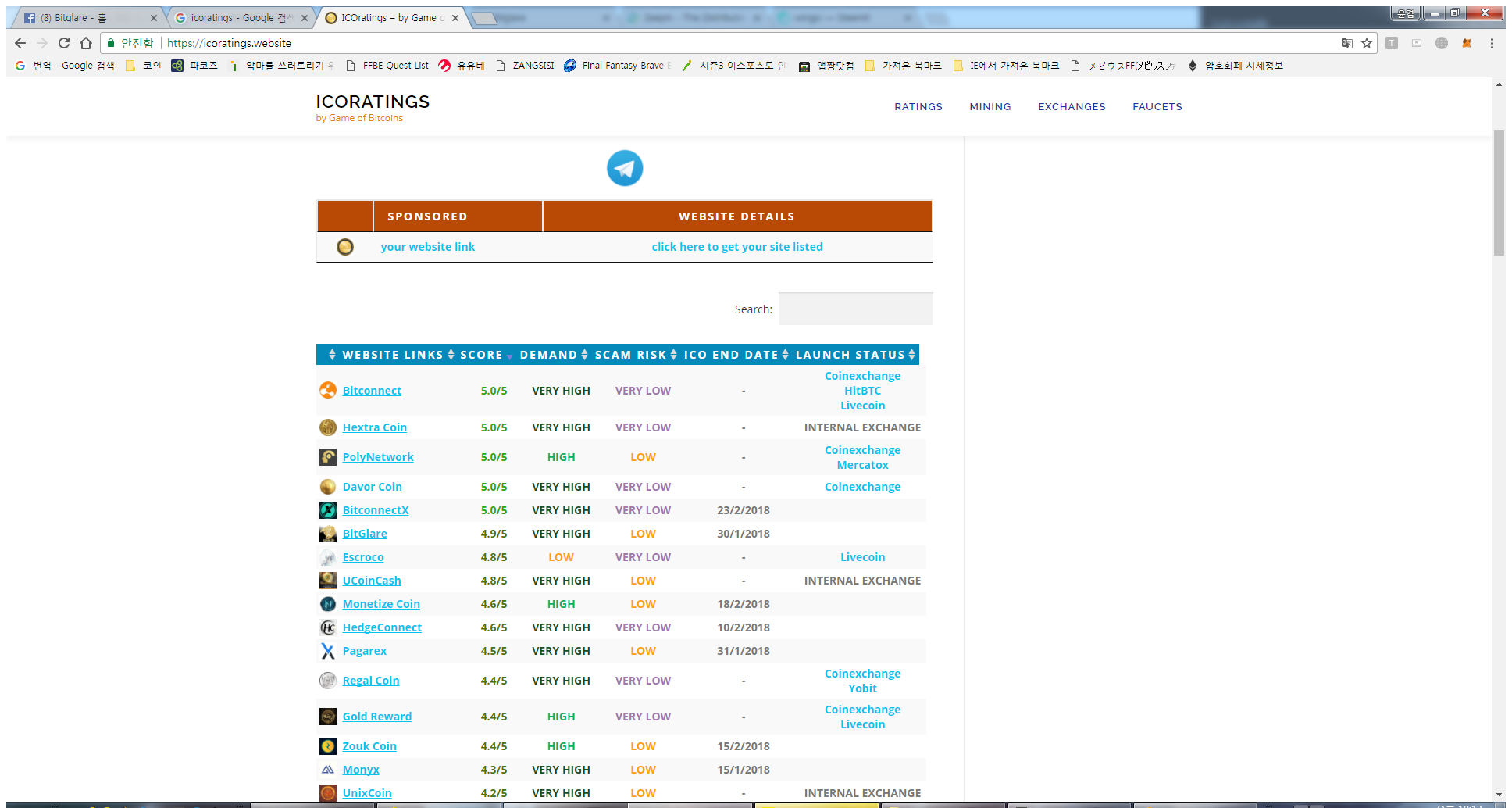Open the FFBE Quest List bookmark
The width and height of the screenshot is (1512, 808).
pos(387,66)
